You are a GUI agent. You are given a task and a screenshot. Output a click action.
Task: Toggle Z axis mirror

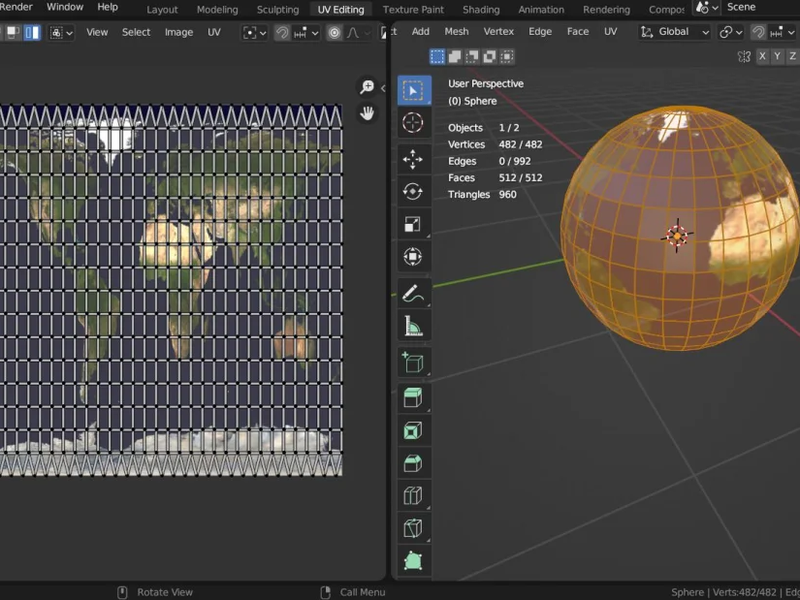(792, 56)
